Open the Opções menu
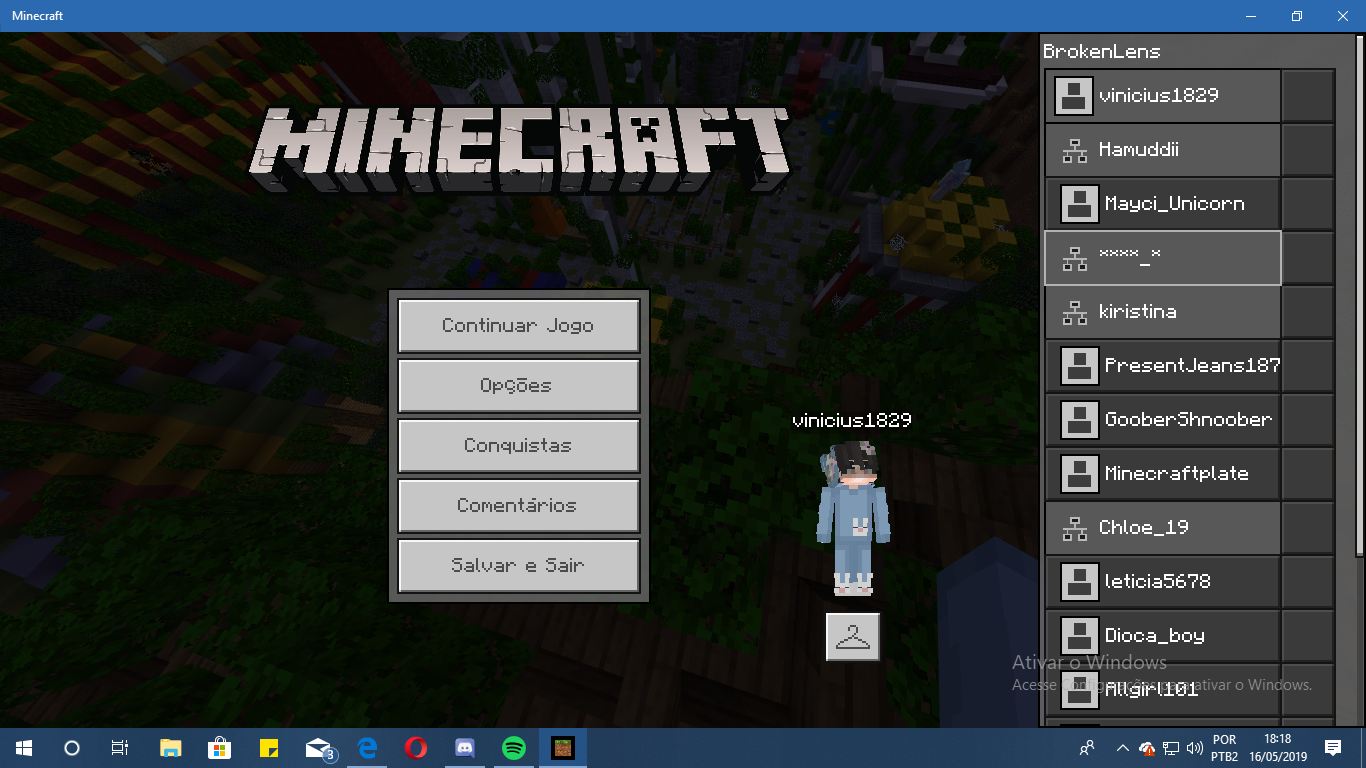This screenshot has width=1366, height=768. click(518, 385)
